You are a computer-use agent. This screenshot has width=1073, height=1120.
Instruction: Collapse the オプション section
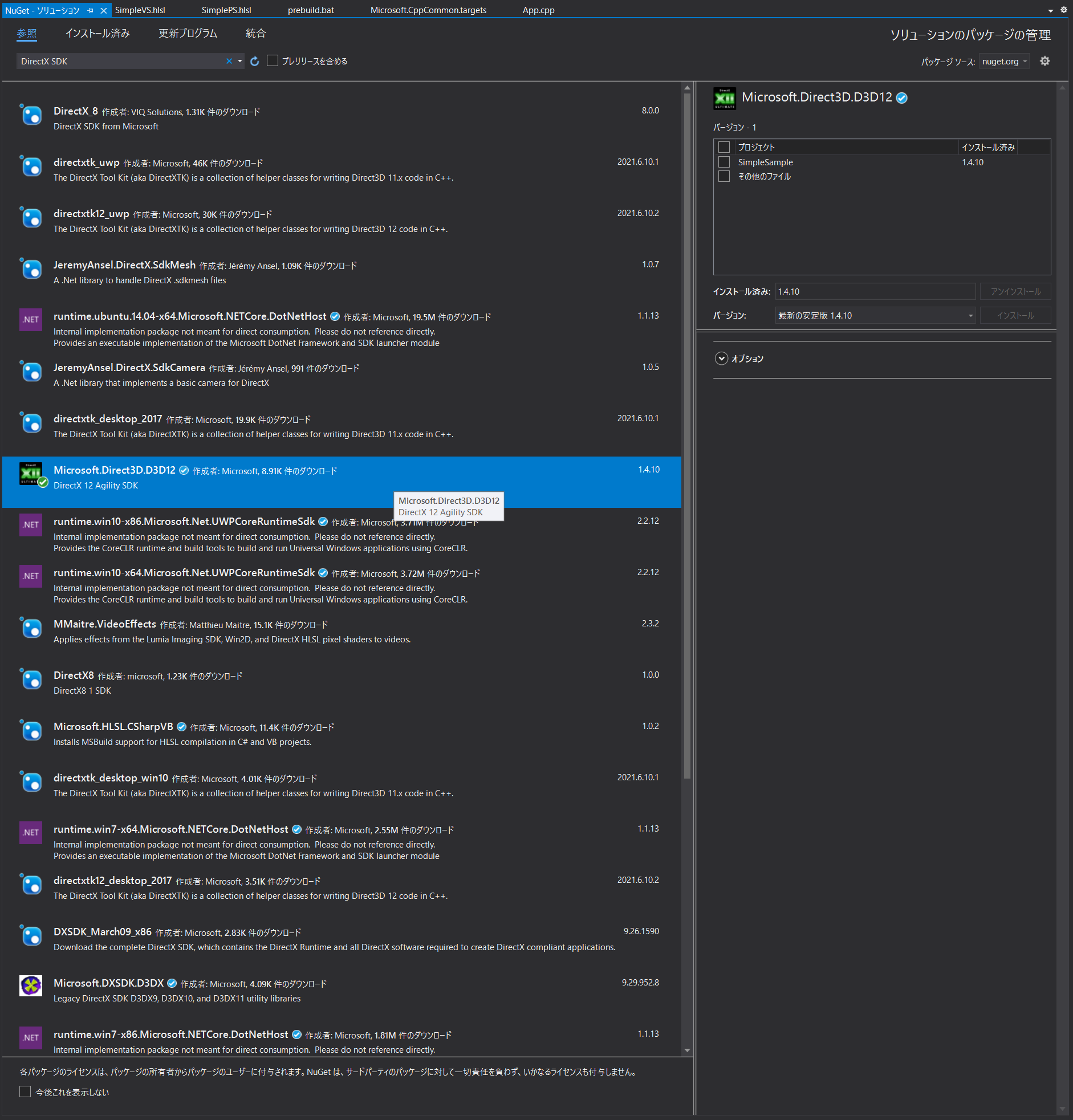click(721, 359)
